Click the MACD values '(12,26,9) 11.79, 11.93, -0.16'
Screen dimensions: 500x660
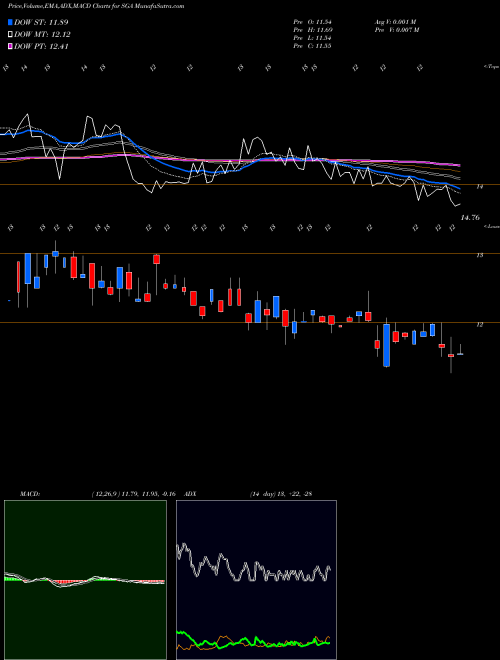point(133,493)
